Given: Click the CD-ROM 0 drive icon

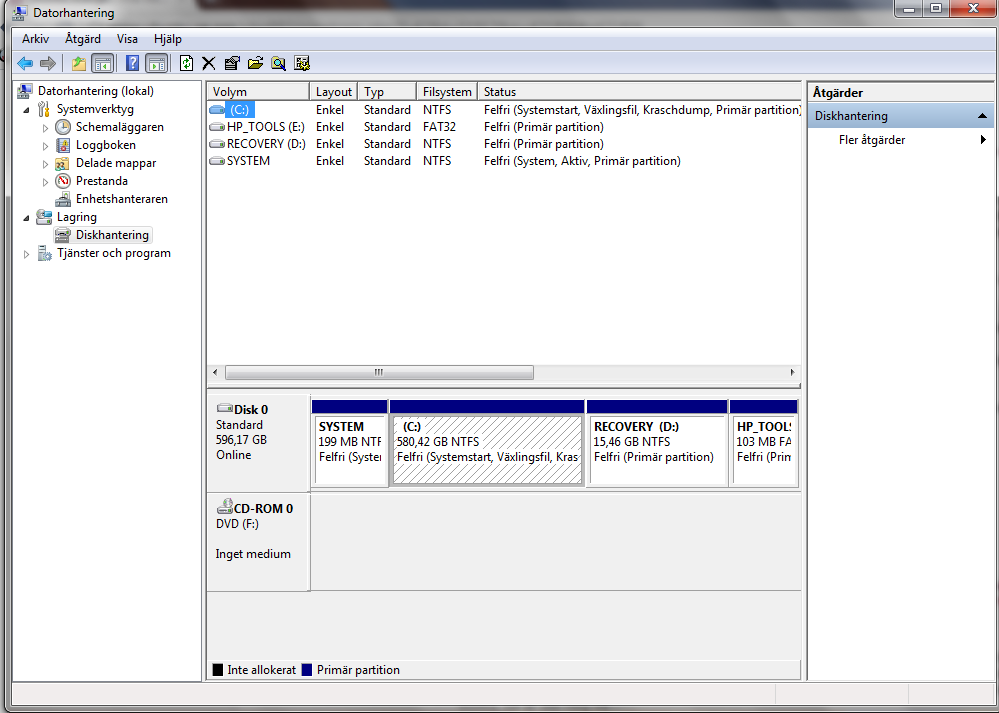Looking at the screenshot, I should [224, 507].
